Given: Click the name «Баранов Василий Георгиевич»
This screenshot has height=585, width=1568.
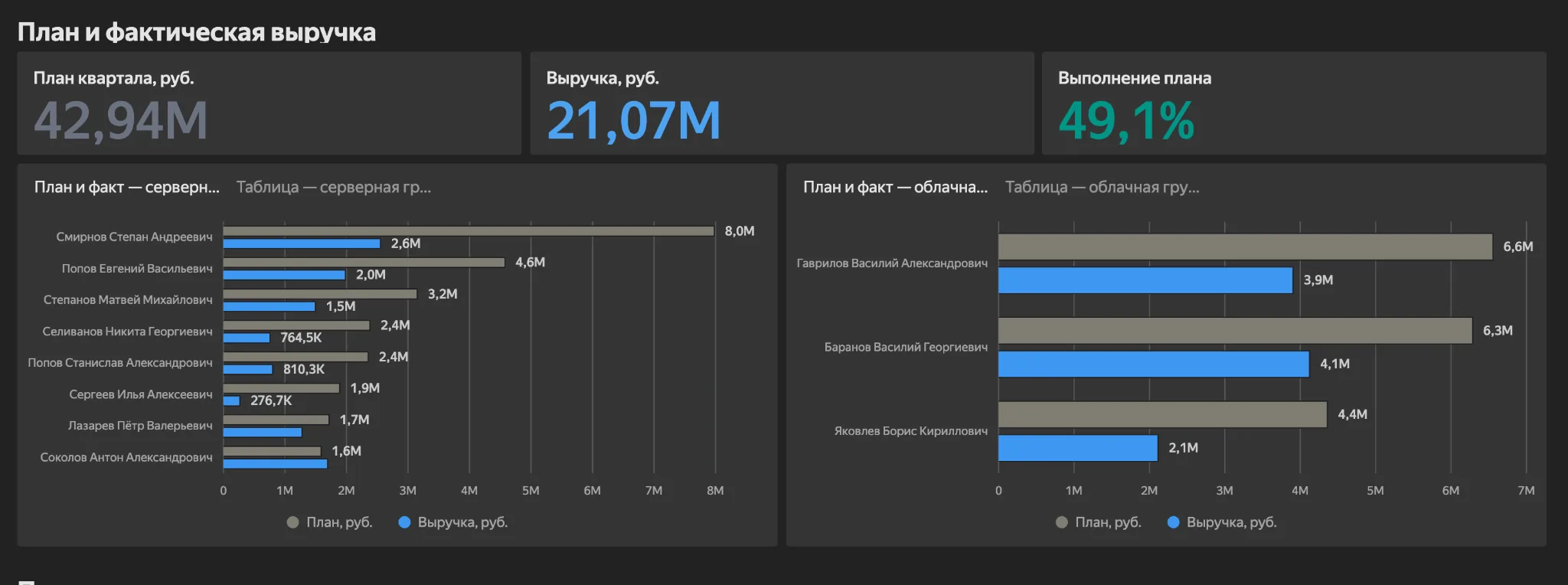Looking at the screenshot, I should [x=906, y=348].
